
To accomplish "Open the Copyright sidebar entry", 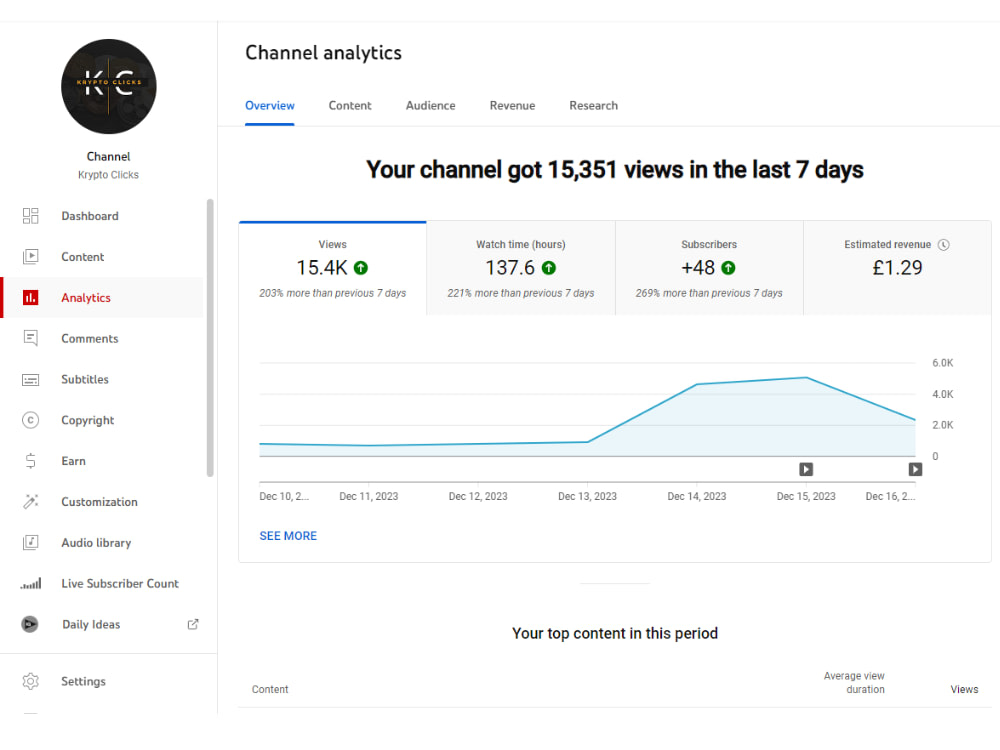I will 87,420.
